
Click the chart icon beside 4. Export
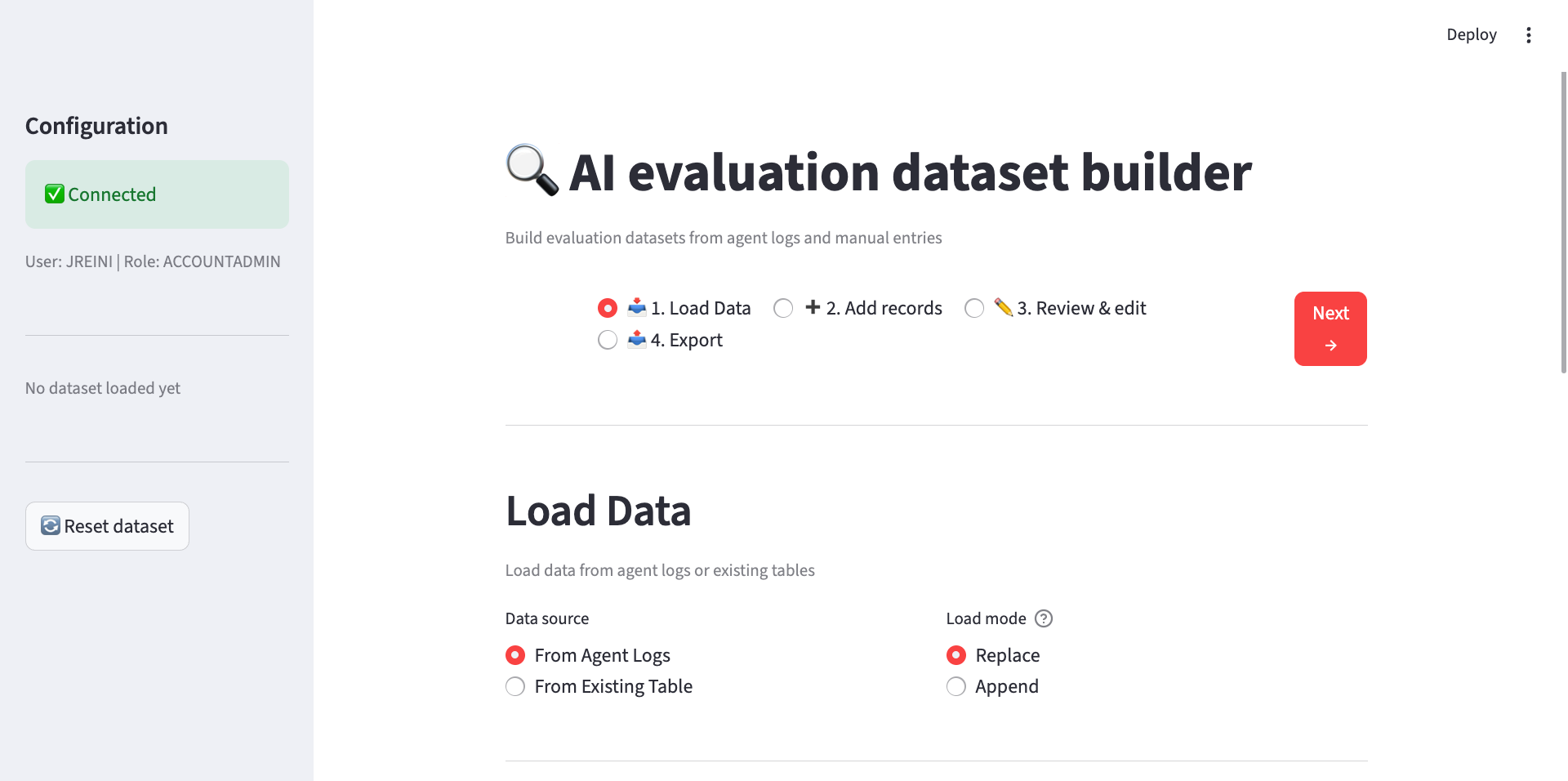pos(638,340)
